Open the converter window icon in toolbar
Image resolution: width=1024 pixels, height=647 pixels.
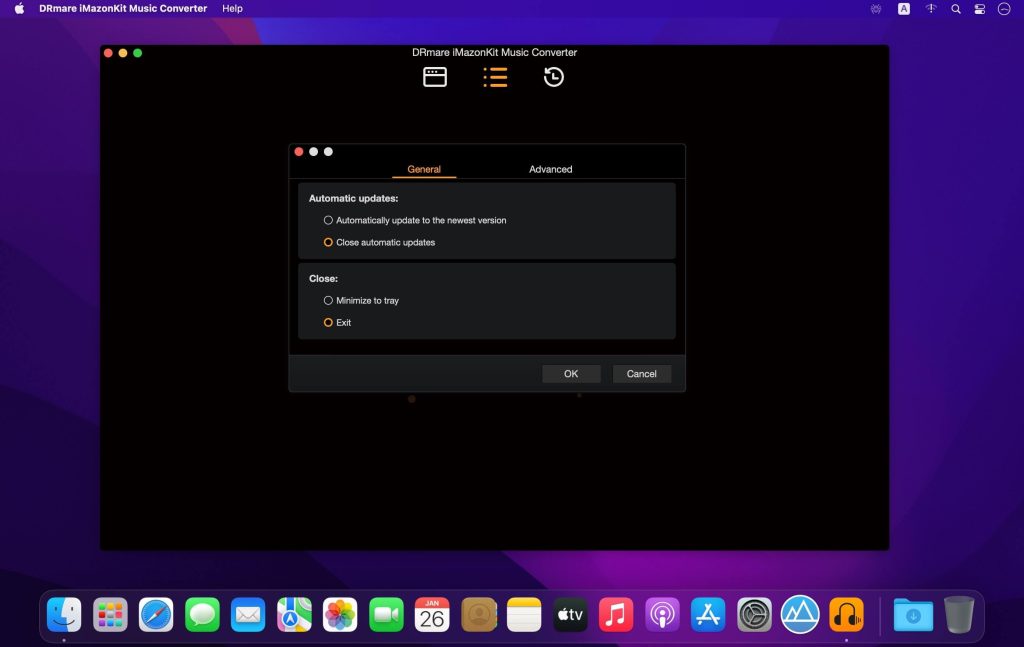pyautogui.click(x=435, y=76)
